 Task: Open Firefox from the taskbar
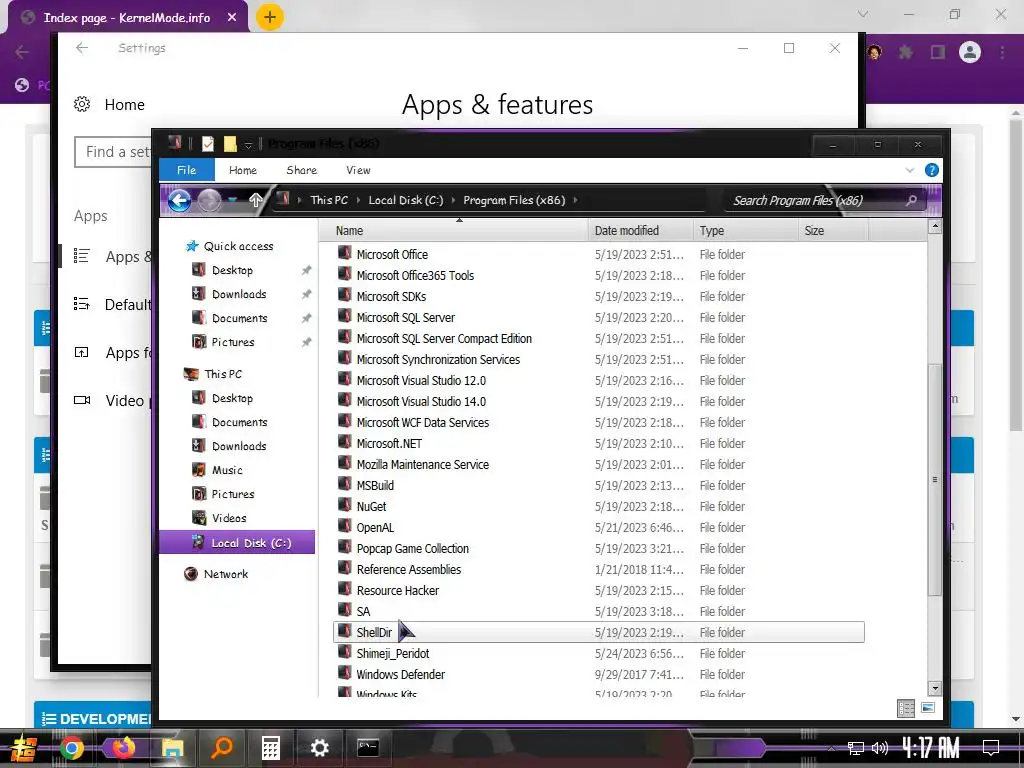[122, 748]
